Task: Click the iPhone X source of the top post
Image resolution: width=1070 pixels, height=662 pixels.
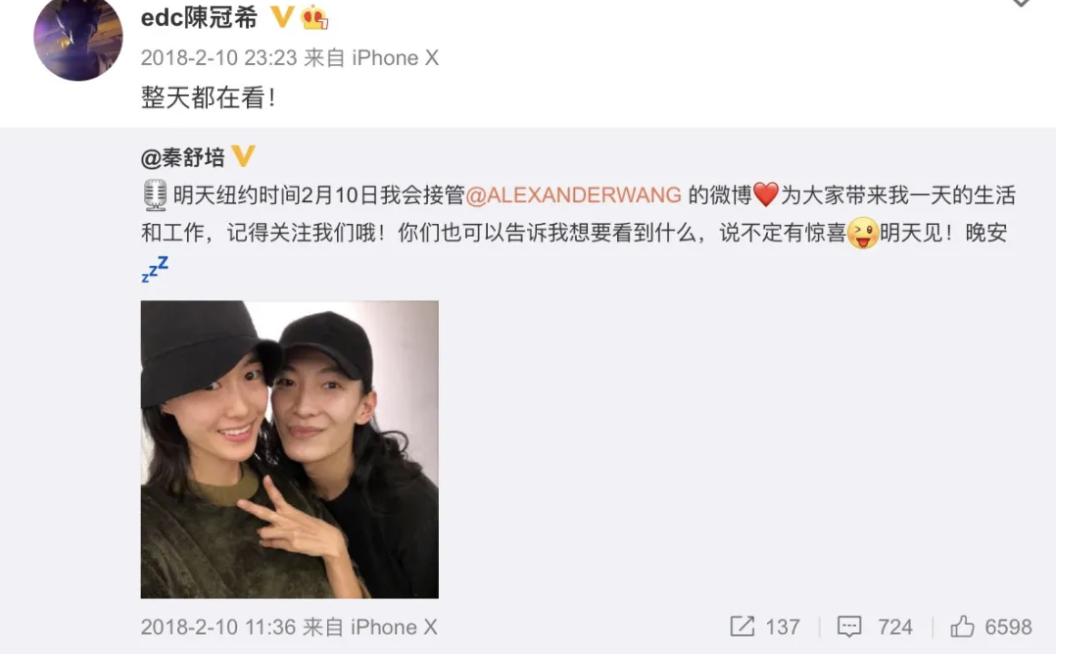Action: click(394, 58)
